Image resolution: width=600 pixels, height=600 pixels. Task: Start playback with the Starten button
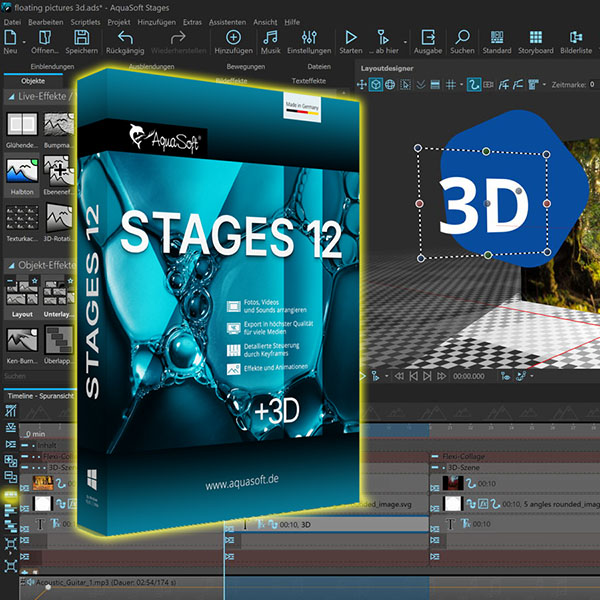pyautogui.click(x=350, y=38)
